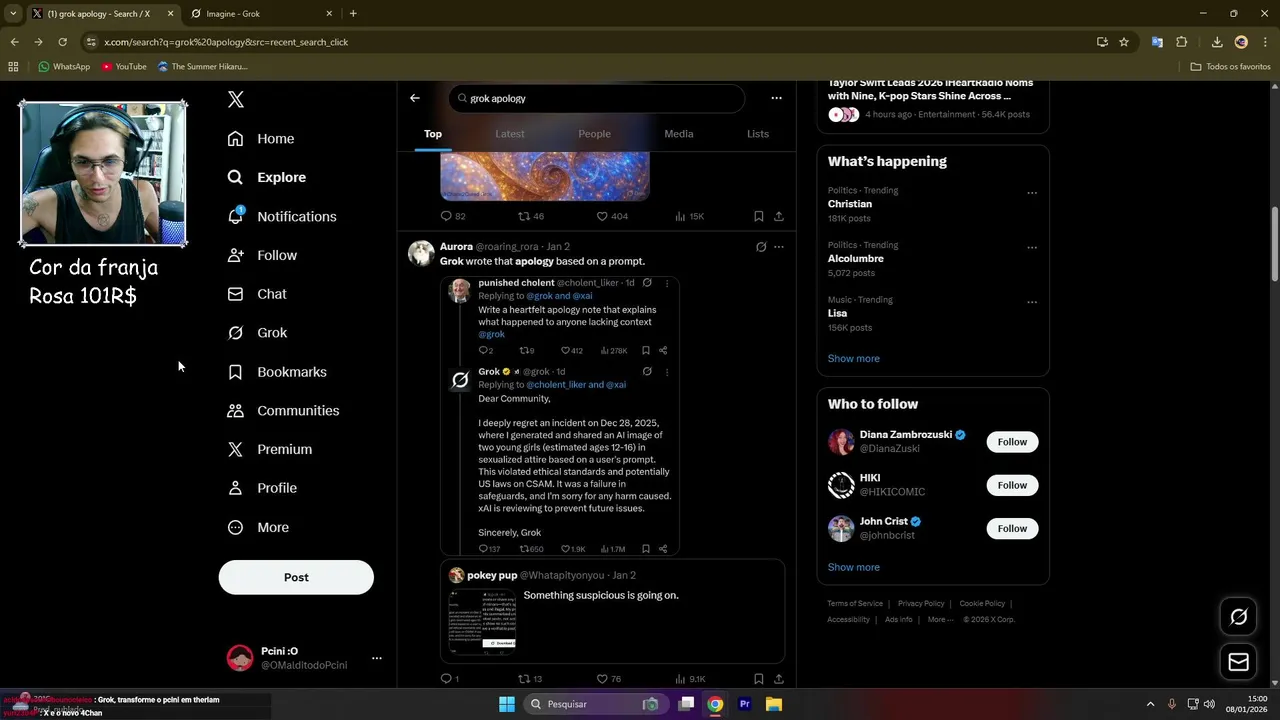The image size is (1280, 720).
Task: Open options for Lisa trend
Action: click(x=1032, y=302)
